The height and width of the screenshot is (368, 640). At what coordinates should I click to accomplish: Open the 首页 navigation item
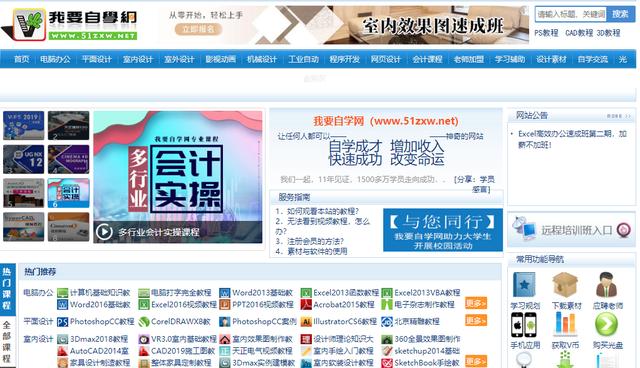[x=22, y=59]
